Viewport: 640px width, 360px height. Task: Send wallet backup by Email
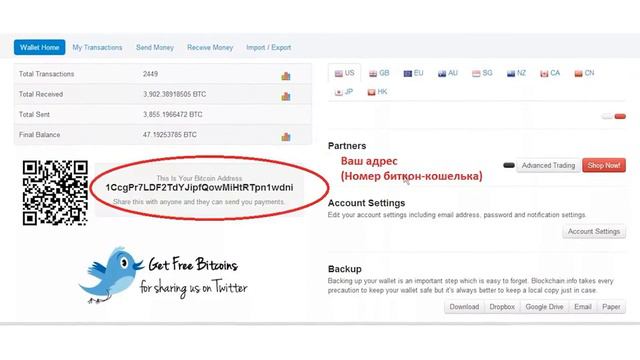[583, 307]
